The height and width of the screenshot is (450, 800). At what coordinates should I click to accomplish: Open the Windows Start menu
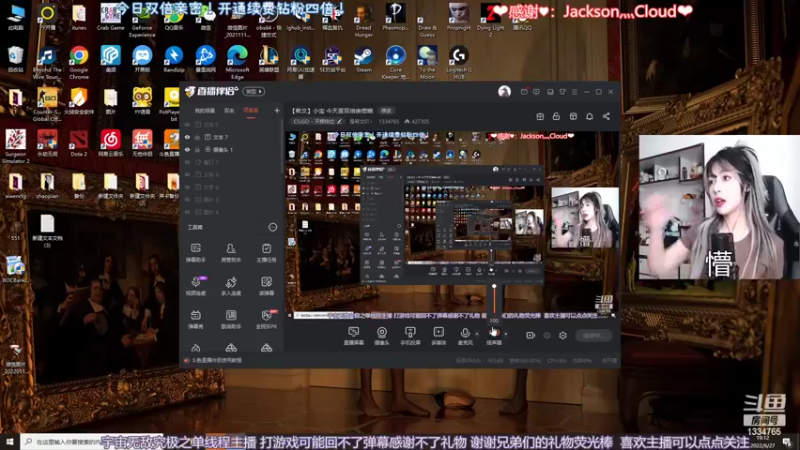(x=9, y=441)
